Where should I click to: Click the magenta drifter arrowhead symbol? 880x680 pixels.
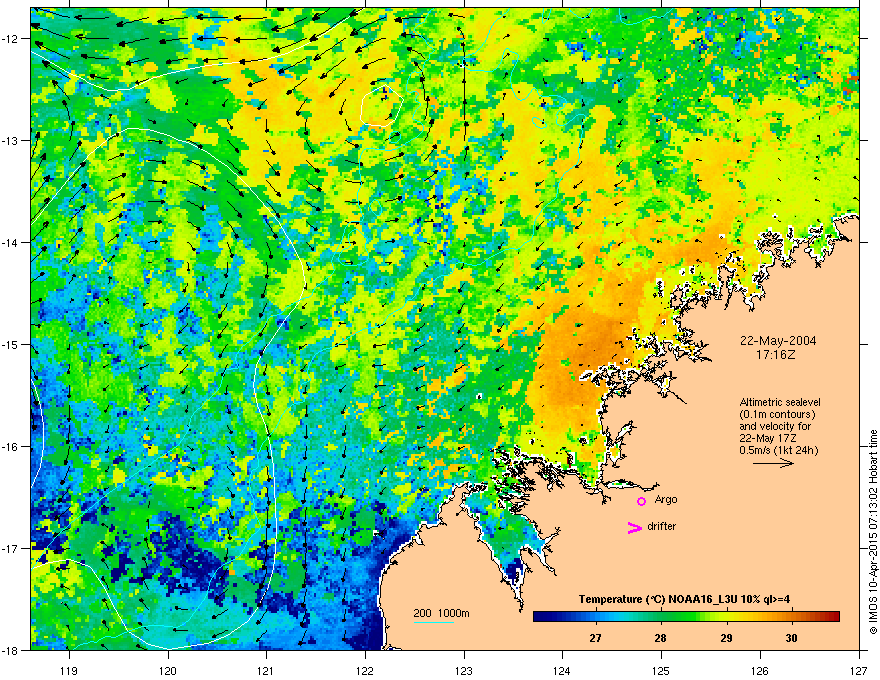pyautogui.click(x=634, y=527)
